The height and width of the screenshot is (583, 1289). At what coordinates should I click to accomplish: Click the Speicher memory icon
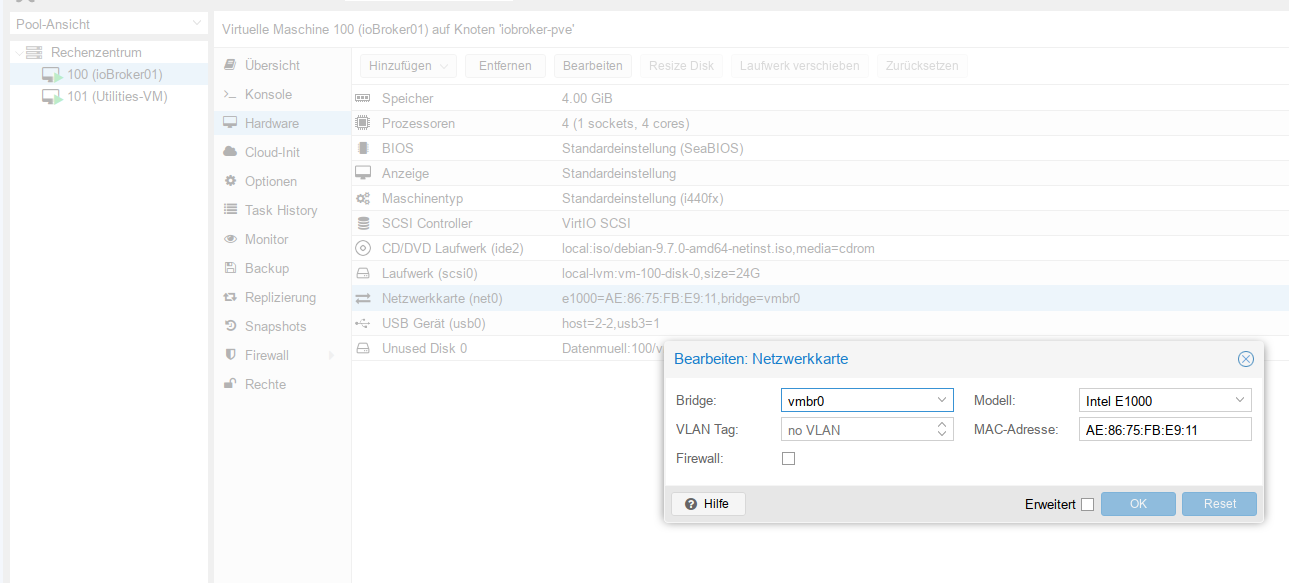point(363,98)
